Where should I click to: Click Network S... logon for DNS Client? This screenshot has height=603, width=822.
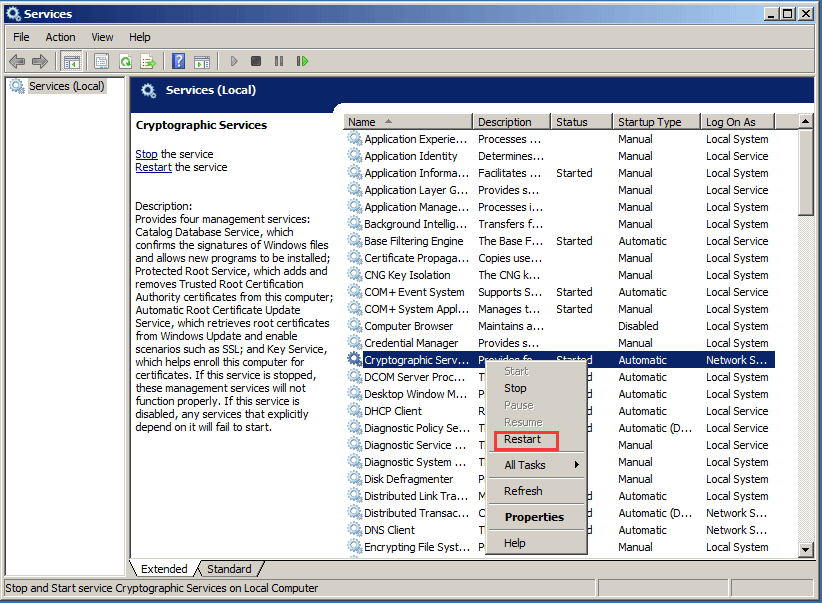[x=736, y=530]
